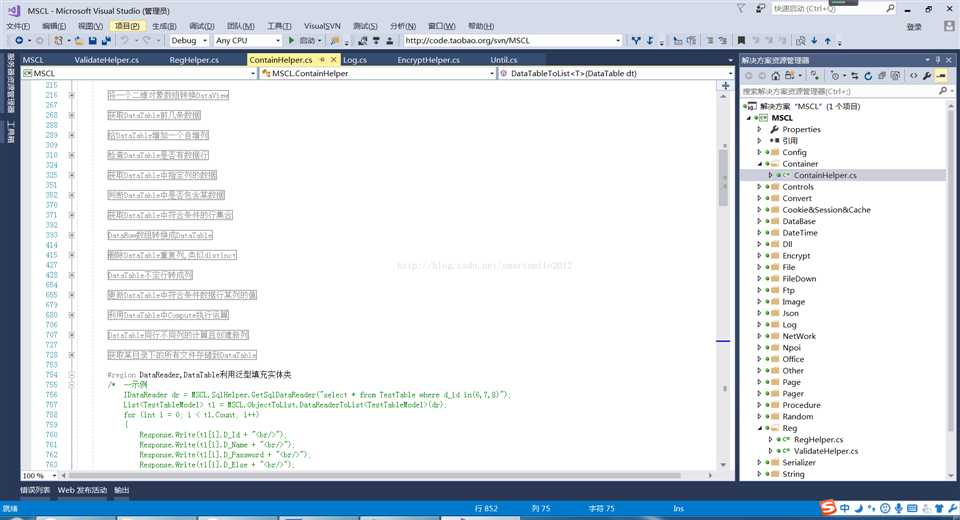Switch to the EncryptHelper.cs tab

(x=429, y=59)
